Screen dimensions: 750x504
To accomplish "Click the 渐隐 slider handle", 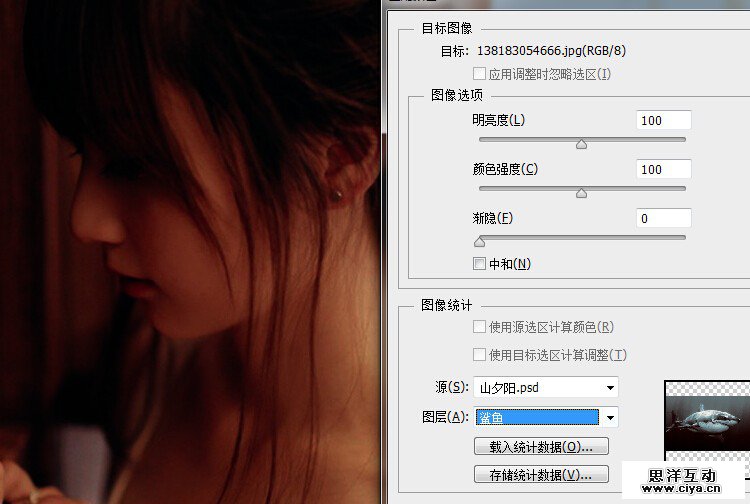I will [x=480, y=241].
